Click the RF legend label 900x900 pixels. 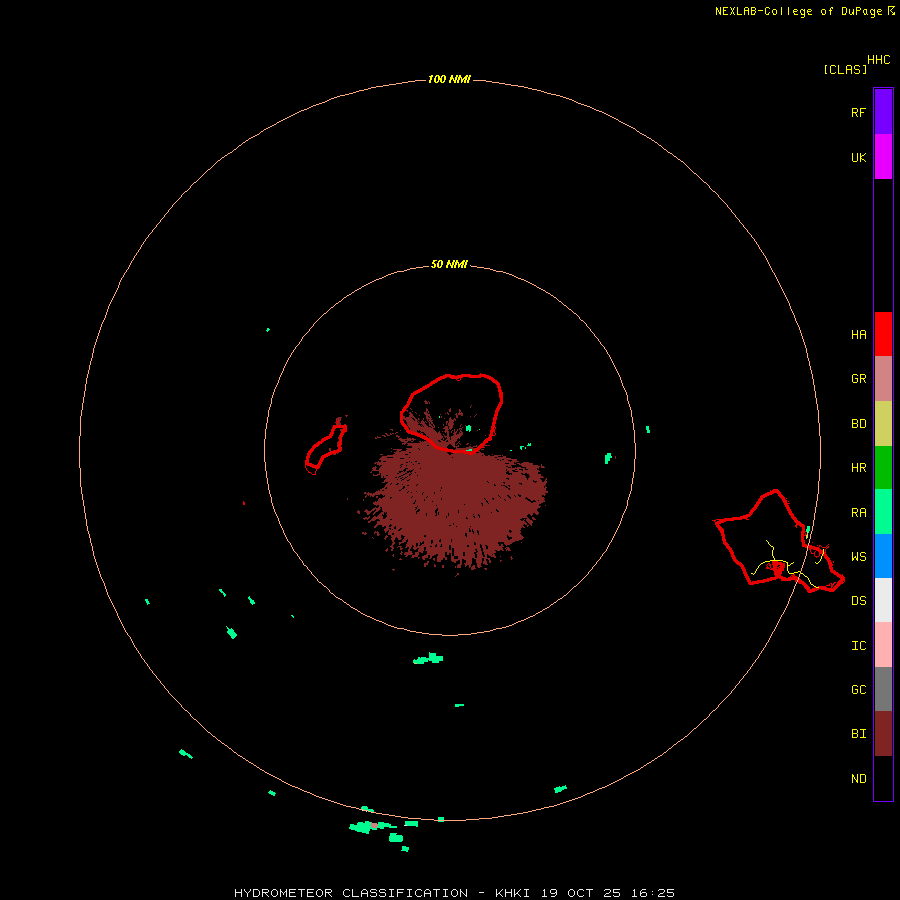[858, 112]
